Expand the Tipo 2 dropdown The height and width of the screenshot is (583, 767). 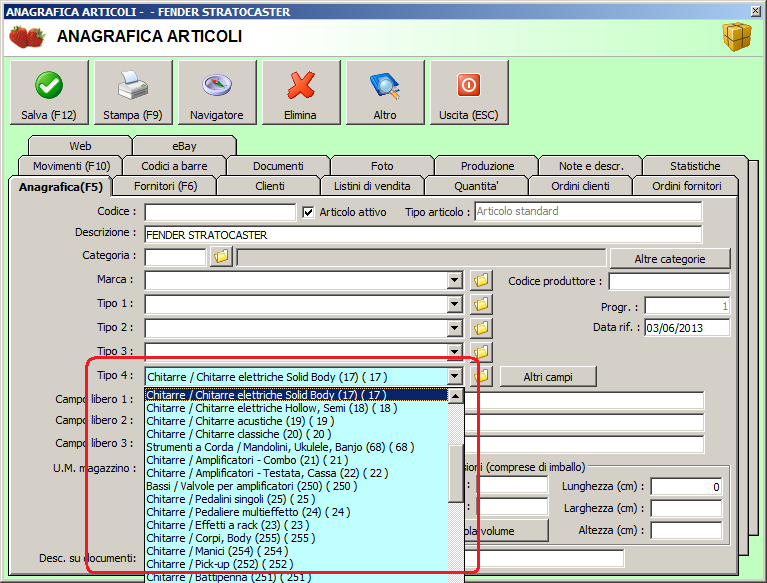455,328
